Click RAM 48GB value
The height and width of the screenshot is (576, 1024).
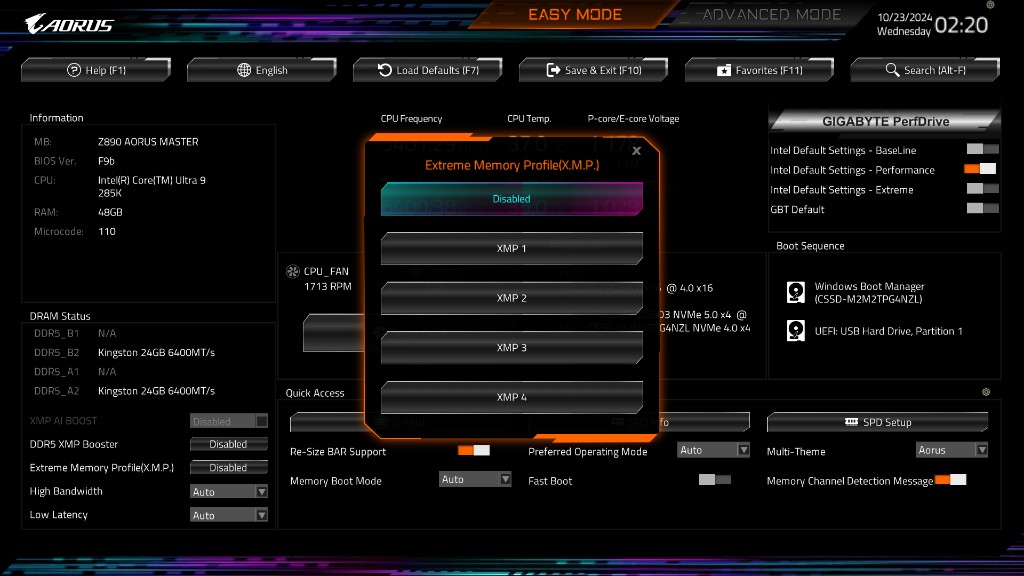click(110, 212)
